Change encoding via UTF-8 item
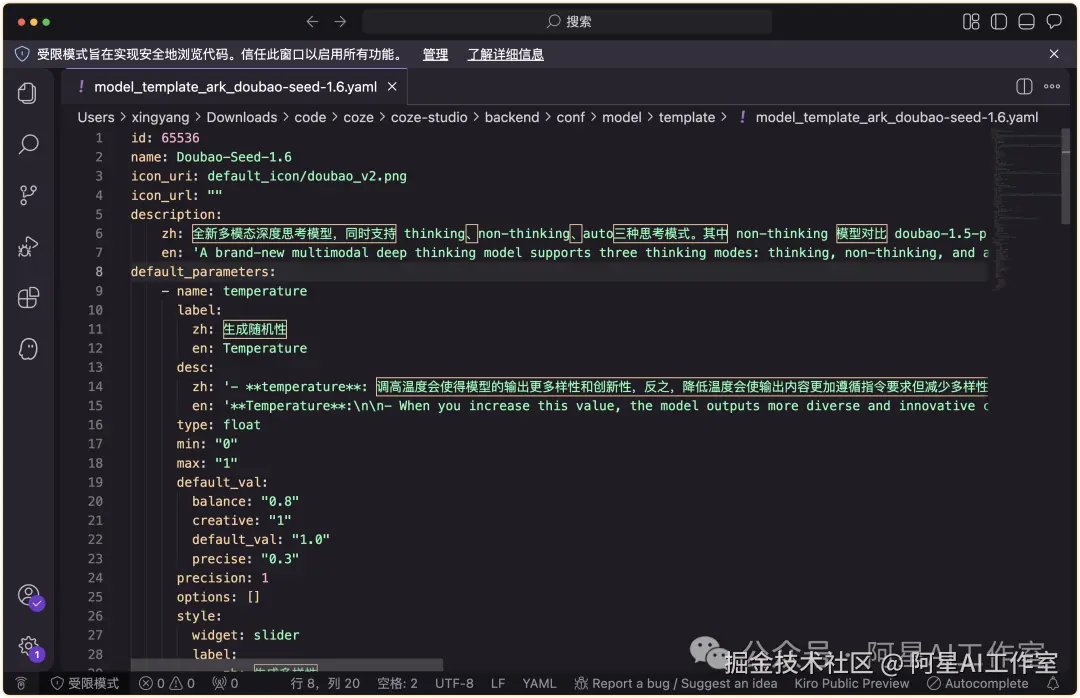 tap(454, 684)
